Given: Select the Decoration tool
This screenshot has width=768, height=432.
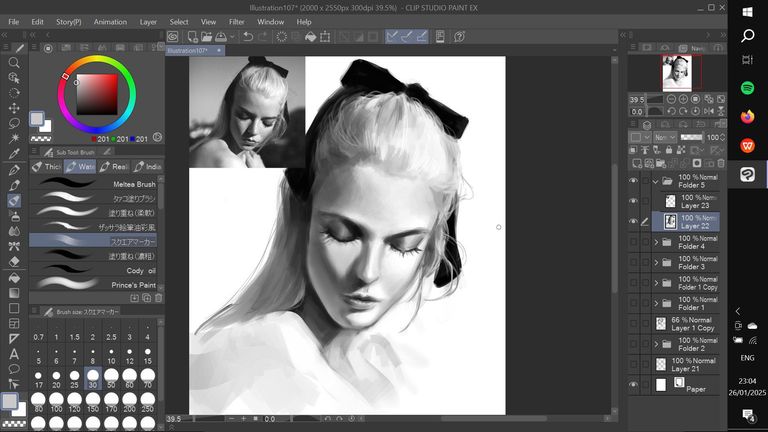Looking at the screenshot, I should 14,246.
